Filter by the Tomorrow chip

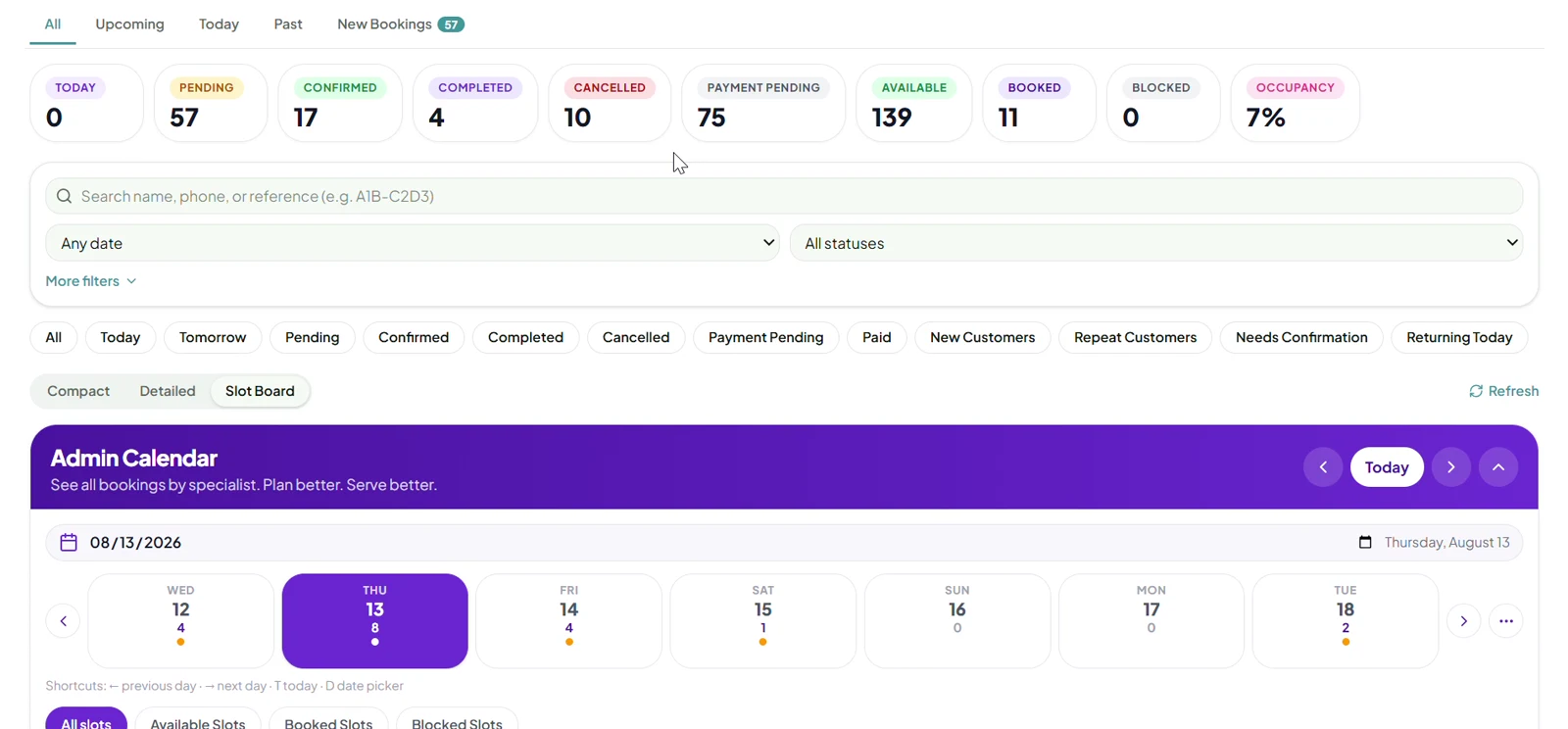click(213, 337)
